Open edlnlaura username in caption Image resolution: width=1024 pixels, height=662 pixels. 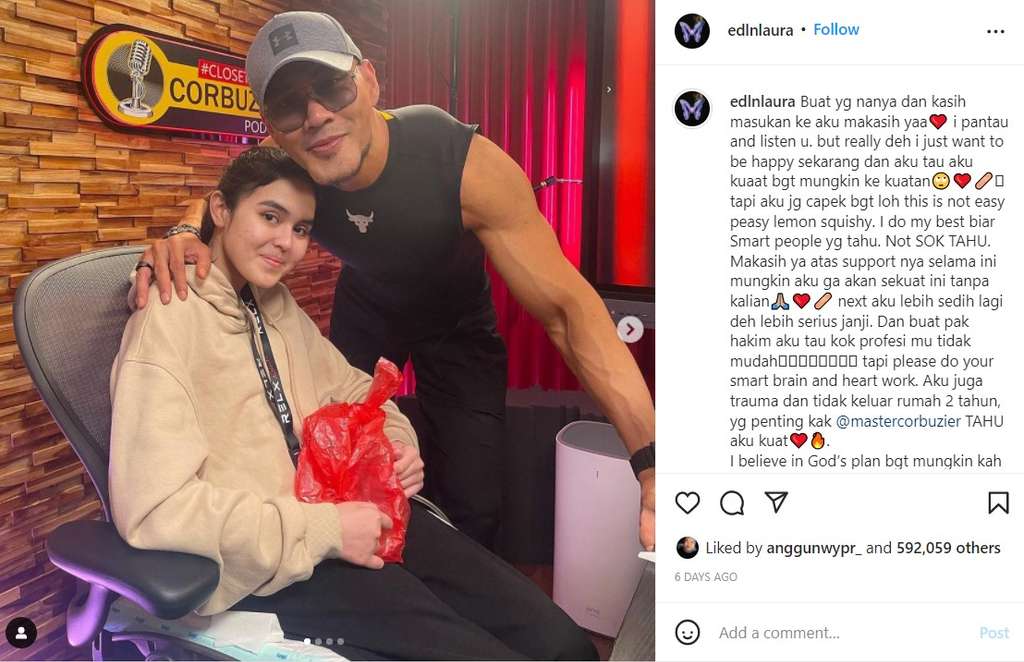762,102
